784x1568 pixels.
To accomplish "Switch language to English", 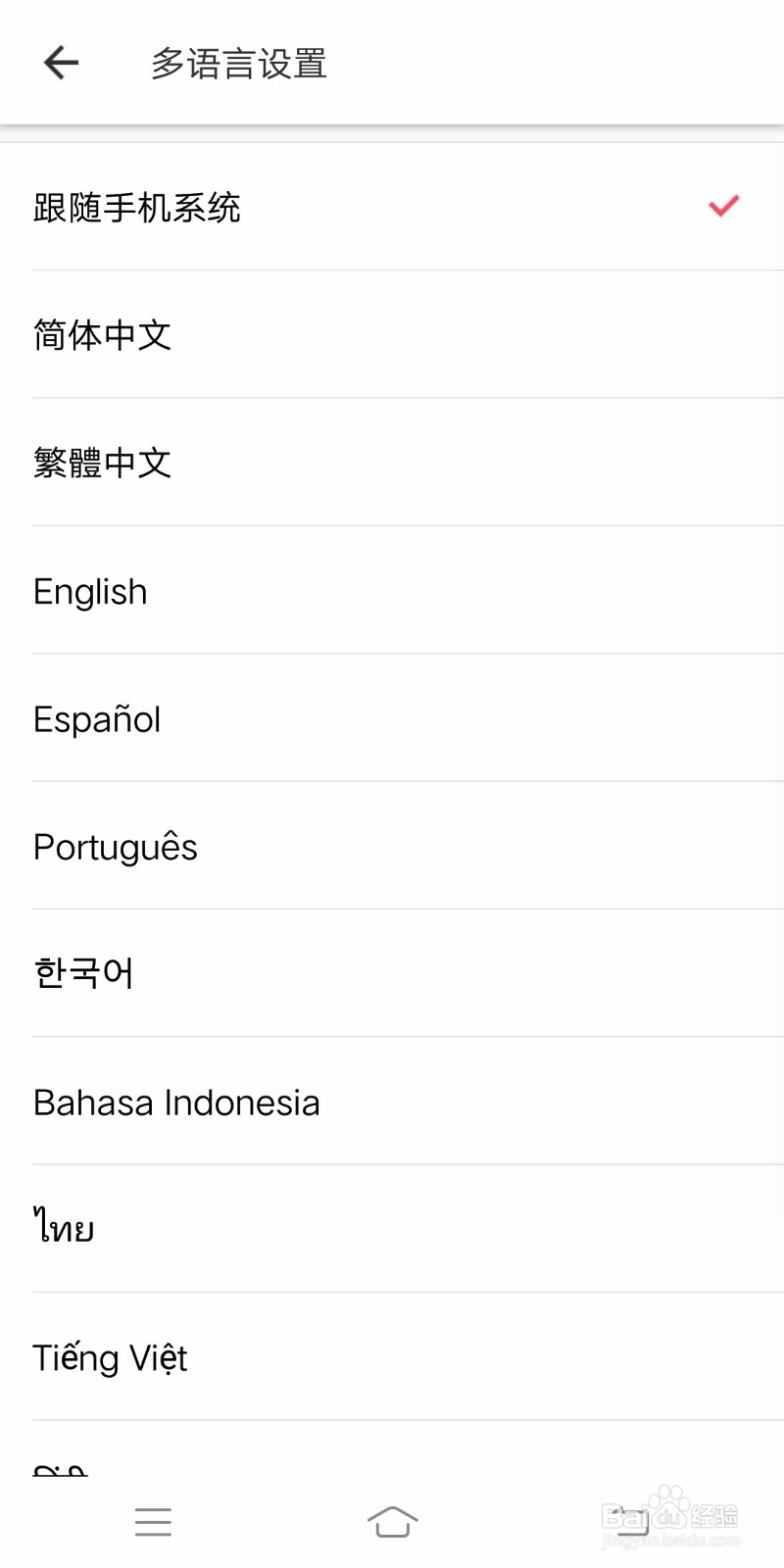I will click(x=90, y=591).
